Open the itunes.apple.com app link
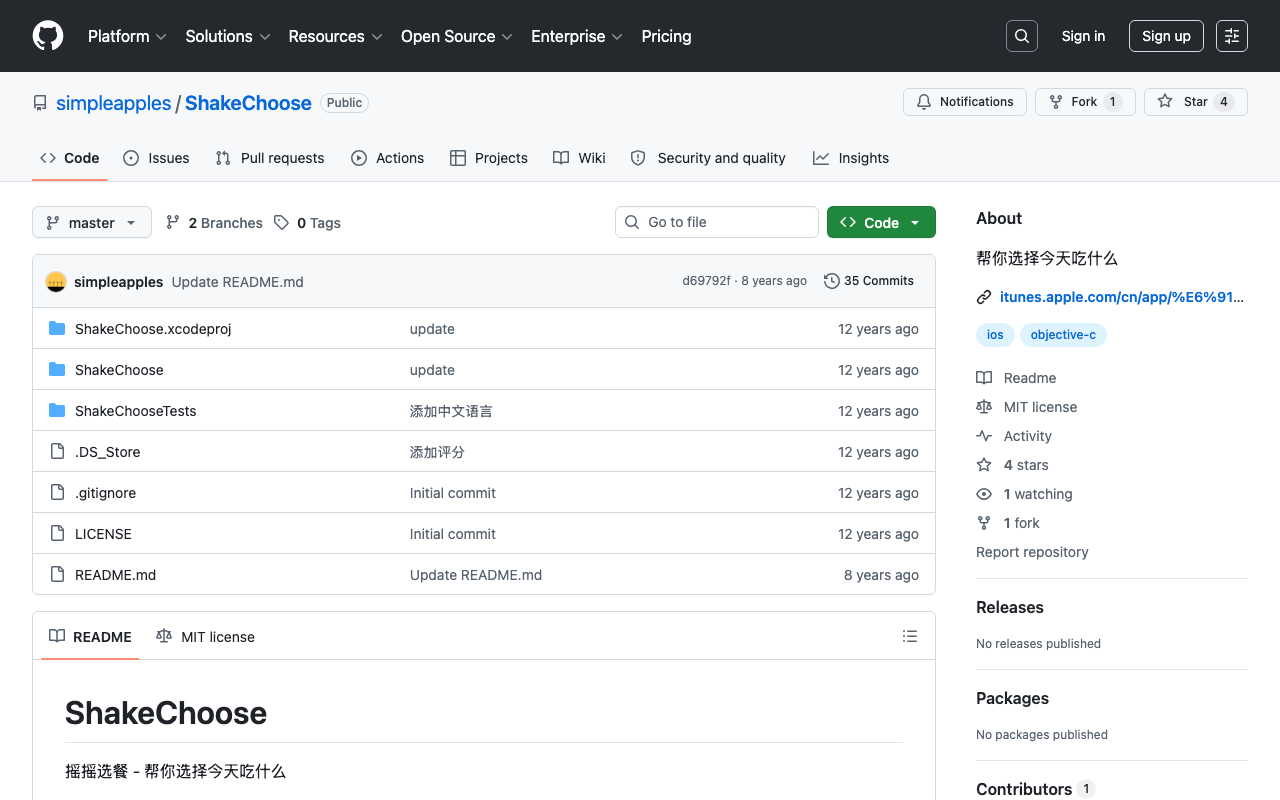1280x800 pixels. (x=1122, y=297)
